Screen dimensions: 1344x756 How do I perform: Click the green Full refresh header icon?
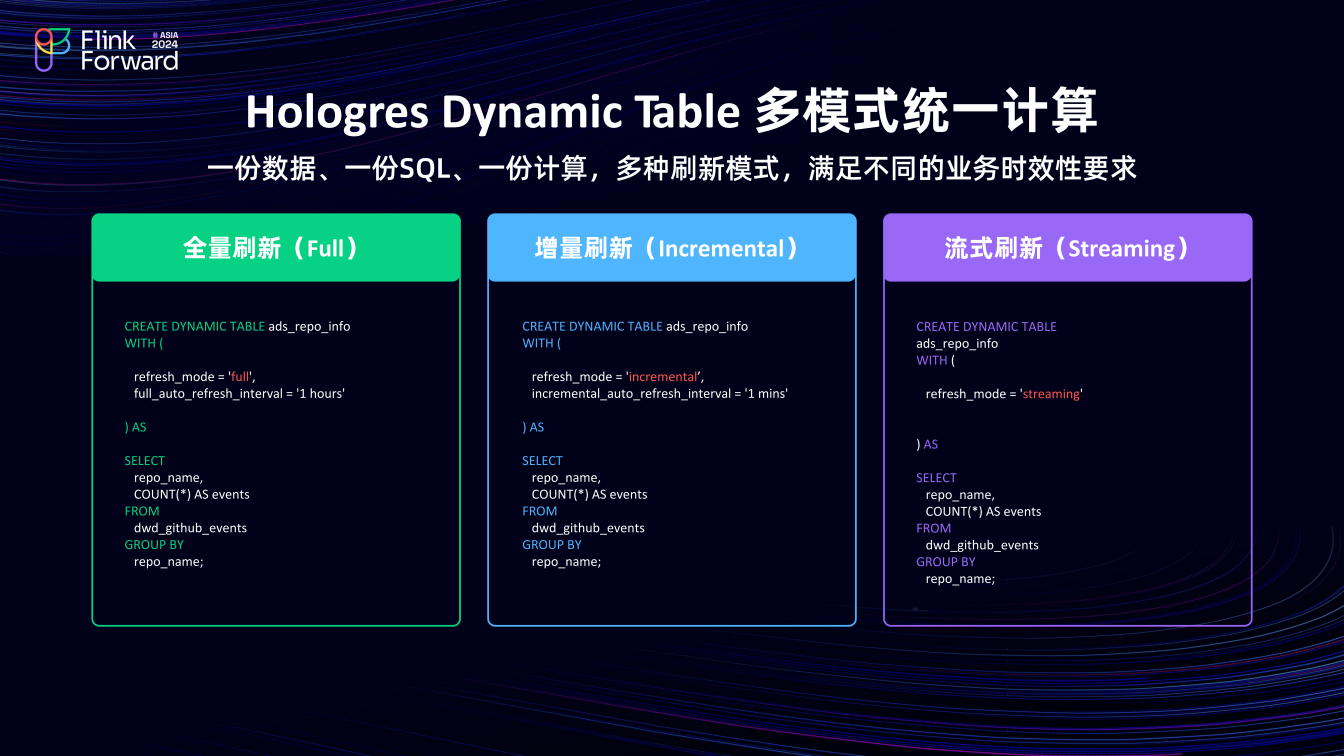coord(276,247)
